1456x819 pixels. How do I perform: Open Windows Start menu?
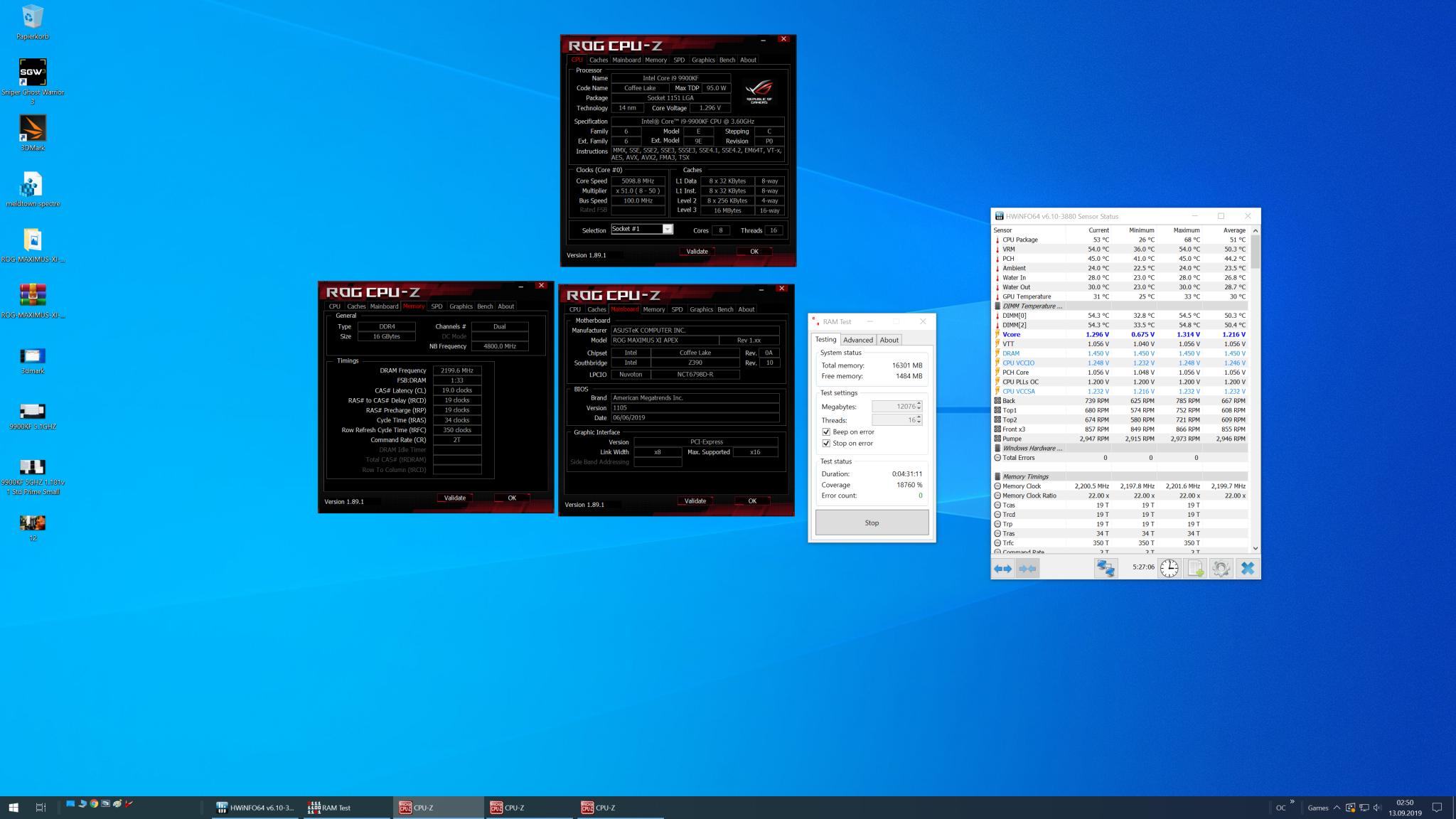pyautogui.click(x=13, y=807)
